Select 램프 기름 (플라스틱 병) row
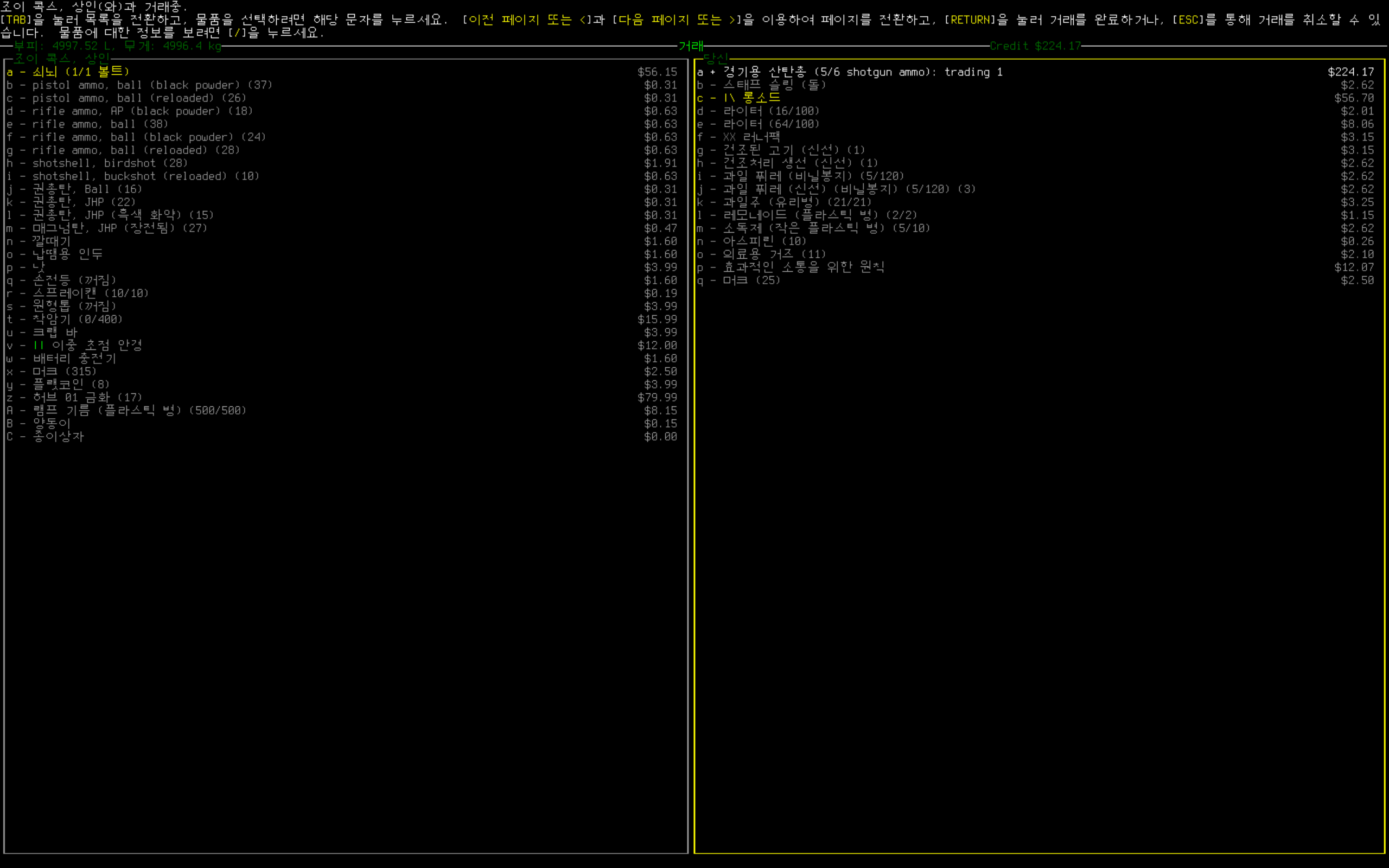 pos(139,411)
